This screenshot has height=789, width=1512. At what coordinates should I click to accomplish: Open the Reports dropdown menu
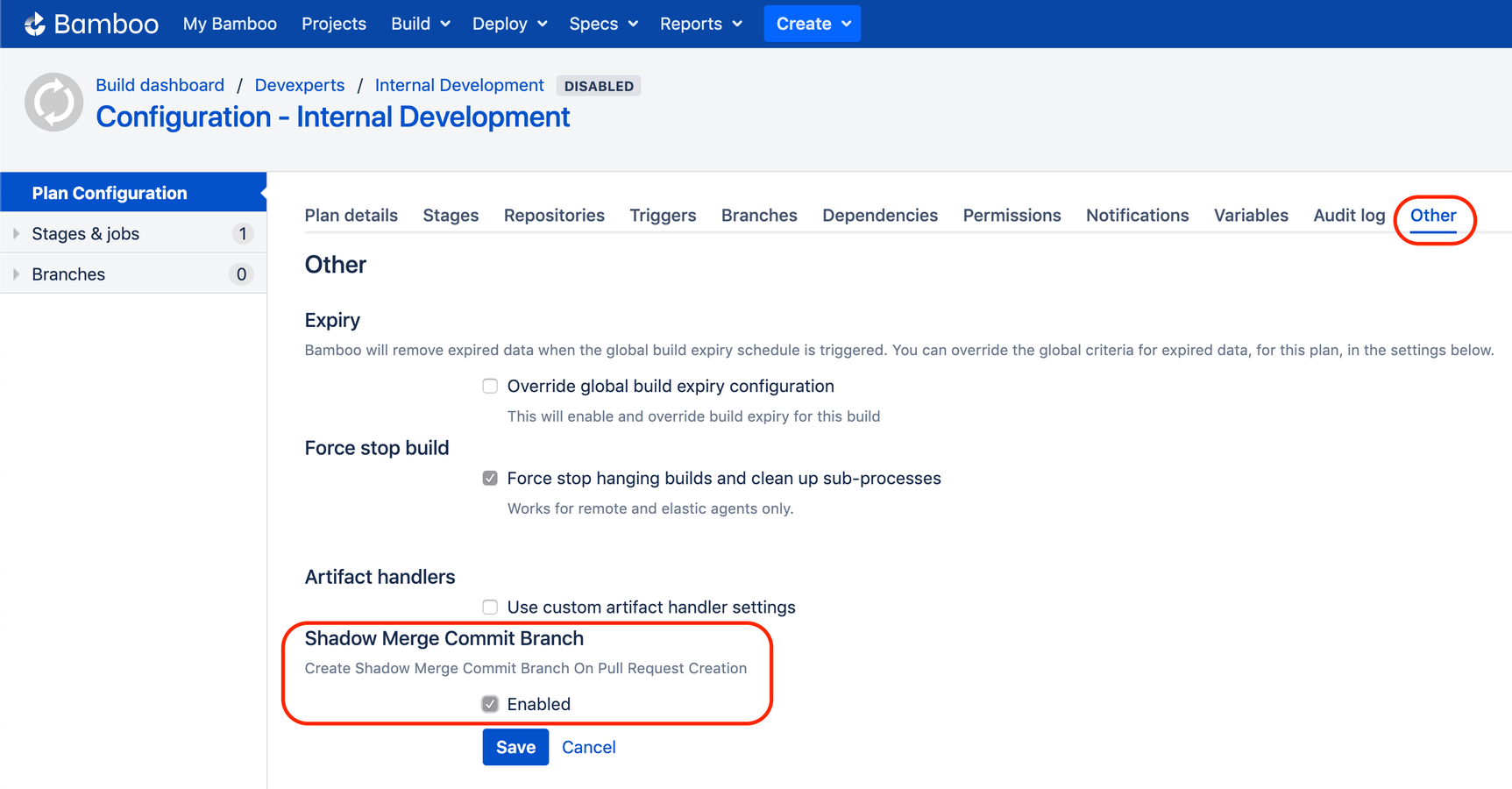tap(700, 24)
